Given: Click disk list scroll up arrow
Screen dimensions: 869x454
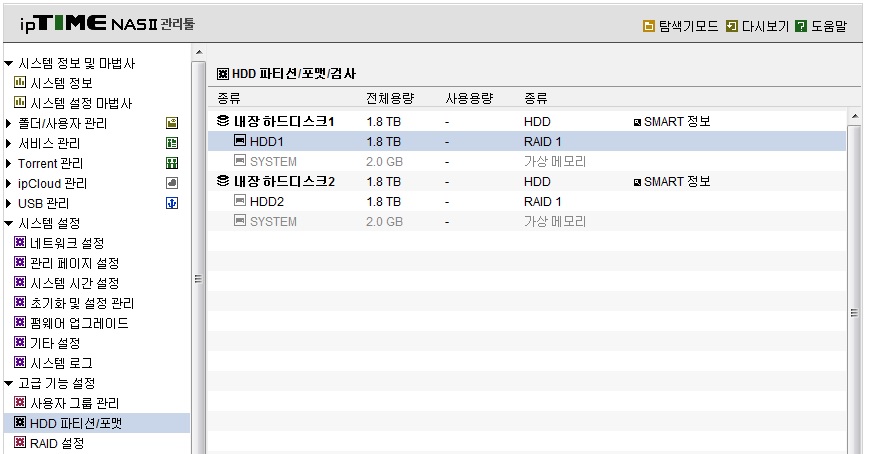Looking at the screenshot, I should point(854,116).
